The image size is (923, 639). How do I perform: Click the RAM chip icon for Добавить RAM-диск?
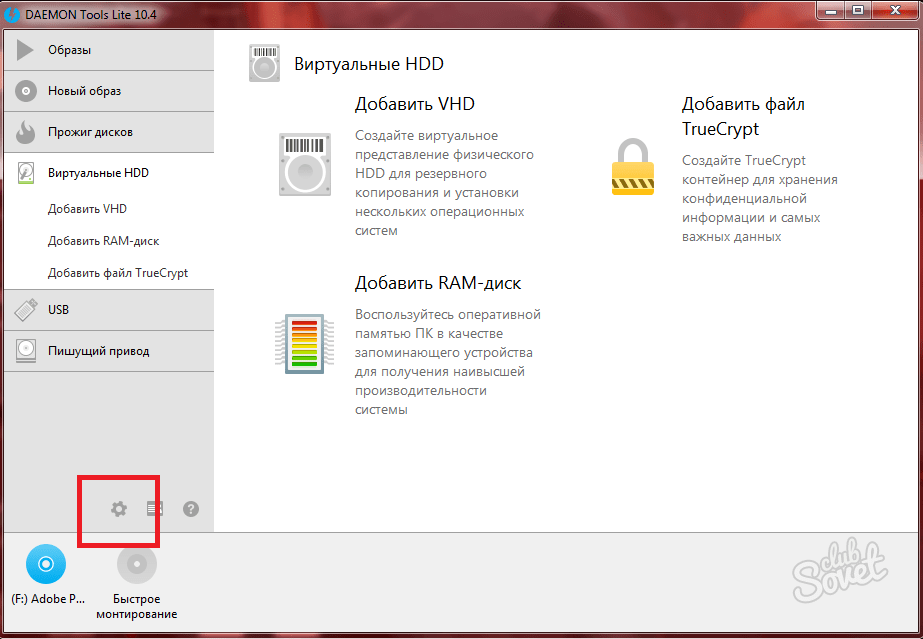coord(305,344)
